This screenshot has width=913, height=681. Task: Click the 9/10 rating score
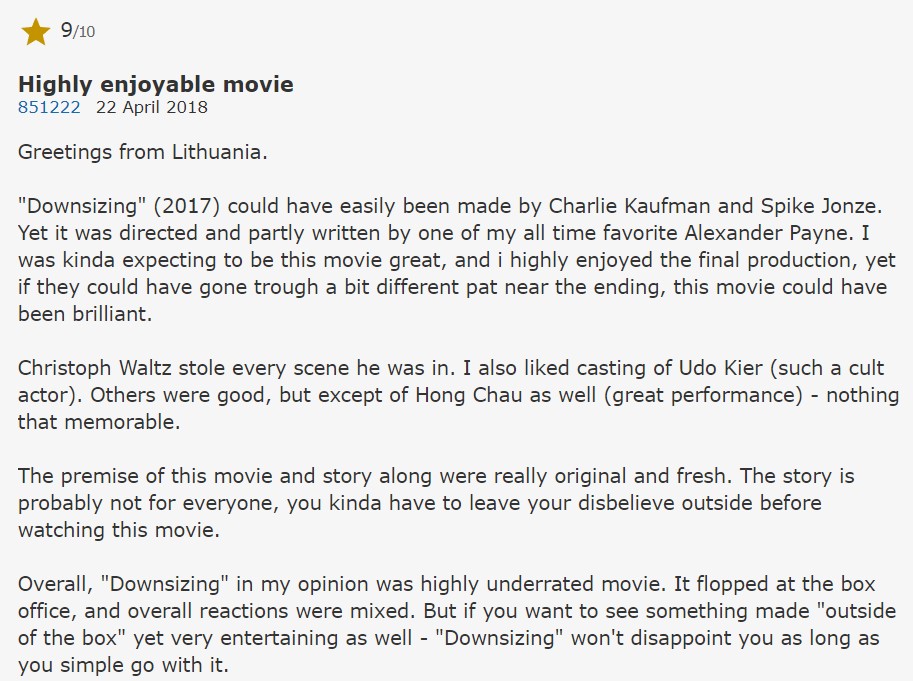click(77, 31)
